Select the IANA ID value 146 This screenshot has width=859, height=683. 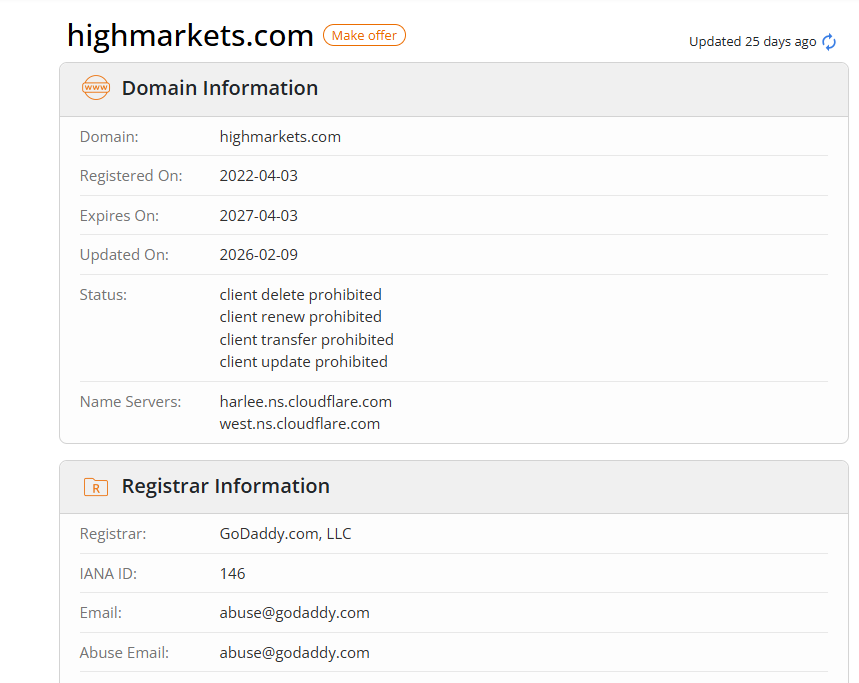pos(232,573)
